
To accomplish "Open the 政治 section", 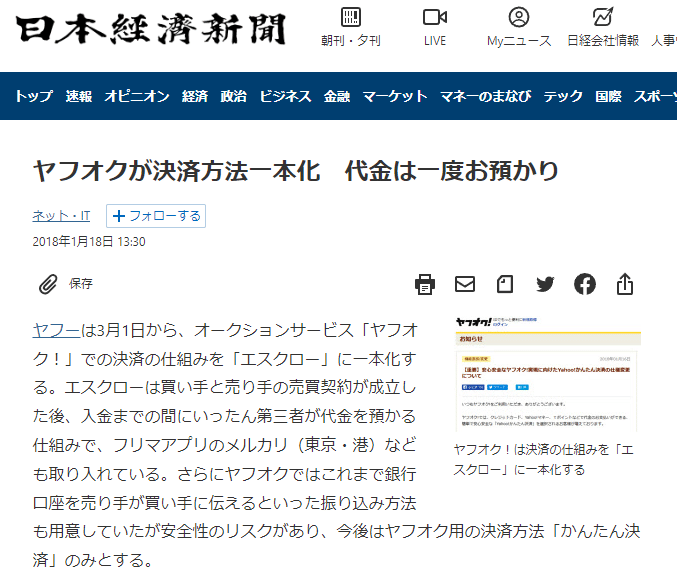I will [234, 96].
